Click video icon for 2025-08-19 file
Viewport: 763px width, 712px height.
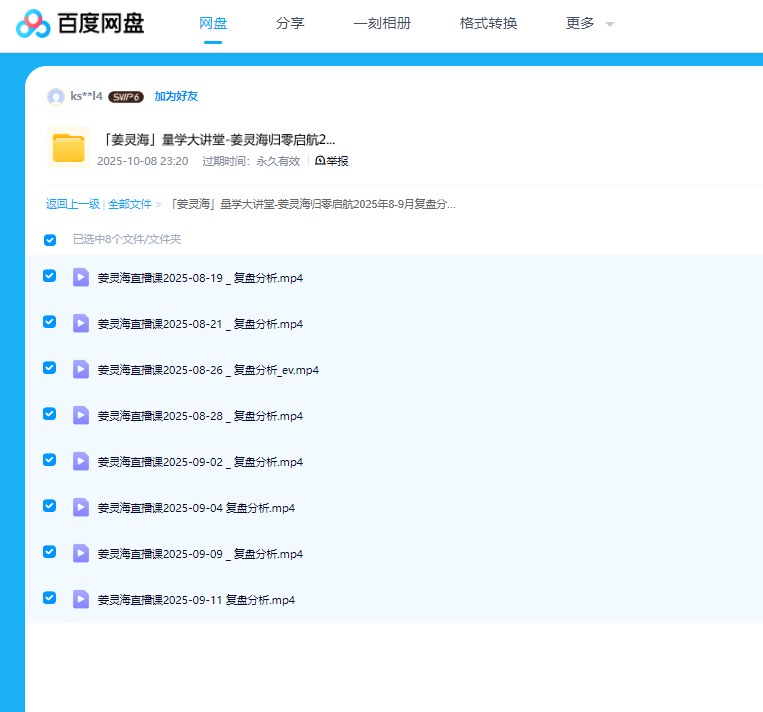pyautogui.click(x=81, y=277)
